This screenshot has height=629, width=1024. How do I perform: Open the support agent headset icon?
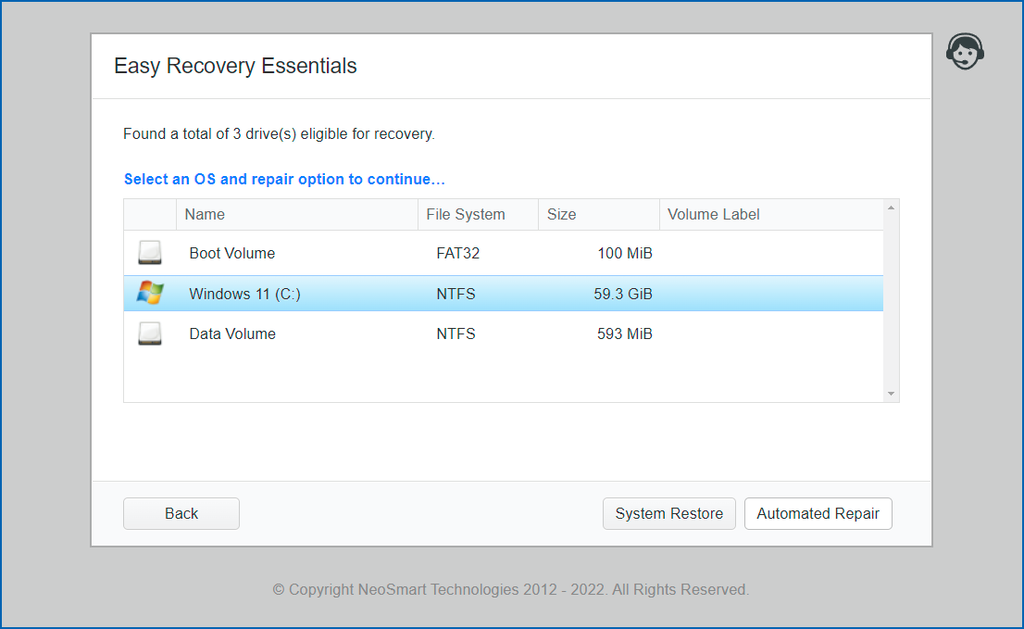pos(964,52)
